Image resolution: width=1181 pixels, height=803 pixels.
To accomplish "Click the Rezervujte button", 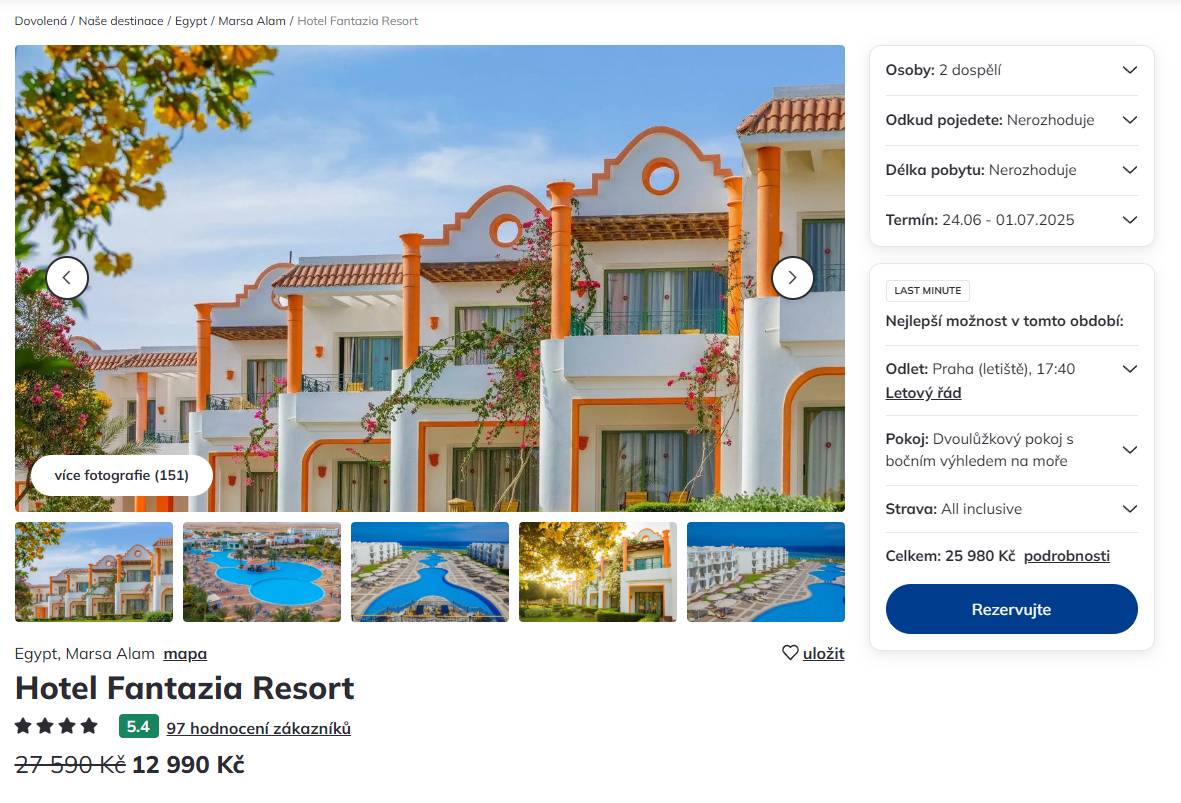I will point(1012,609).
